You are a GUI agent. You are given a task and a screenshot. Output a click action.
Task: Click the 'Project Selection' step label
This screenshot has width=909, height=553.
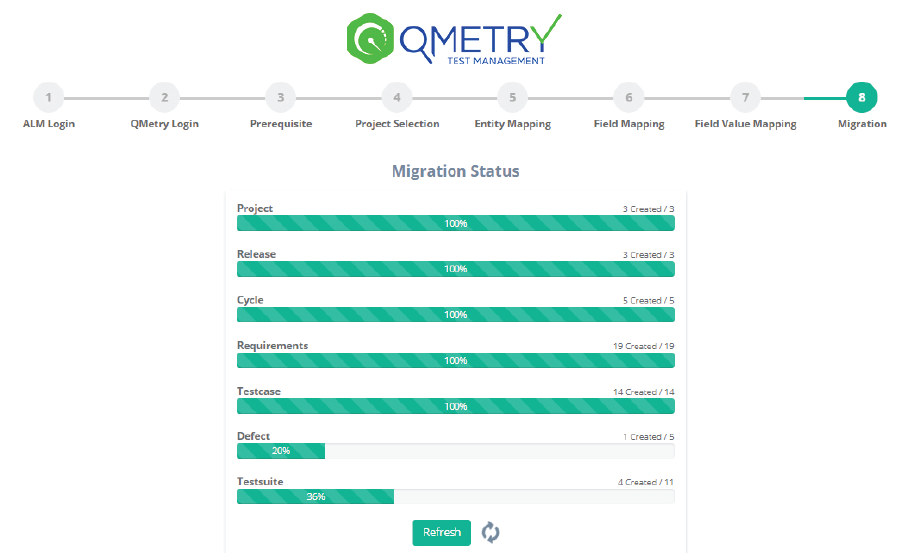397,124
